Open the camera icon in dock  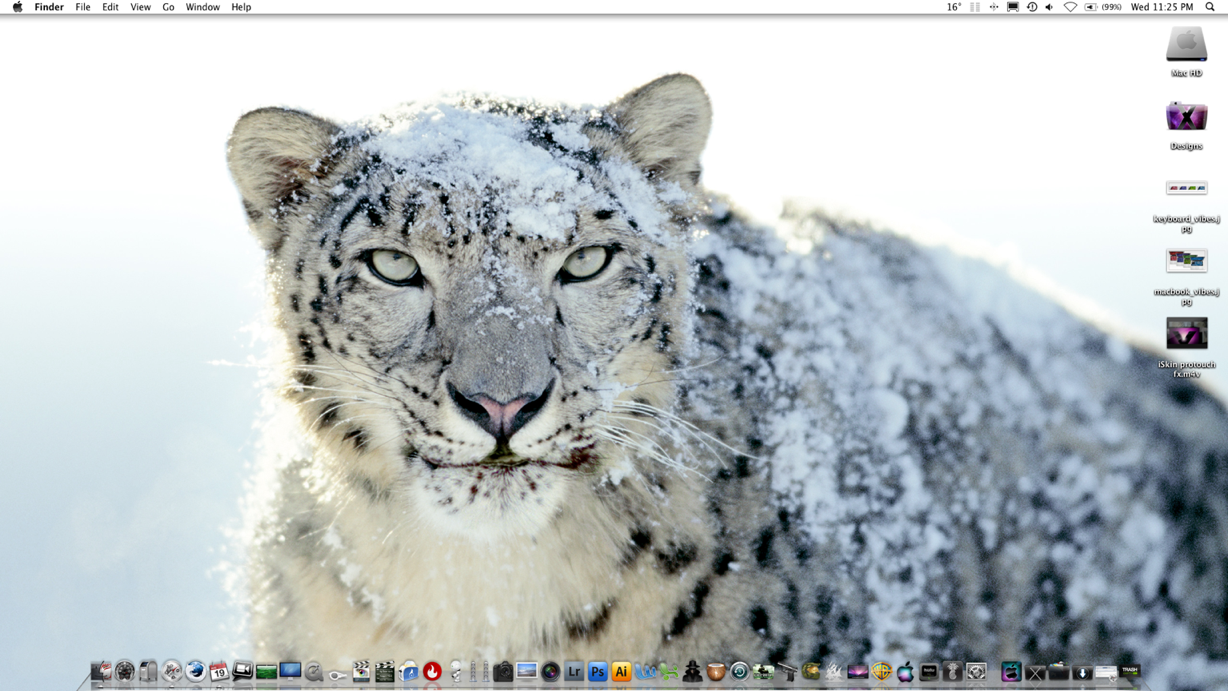tap(503, 672)
